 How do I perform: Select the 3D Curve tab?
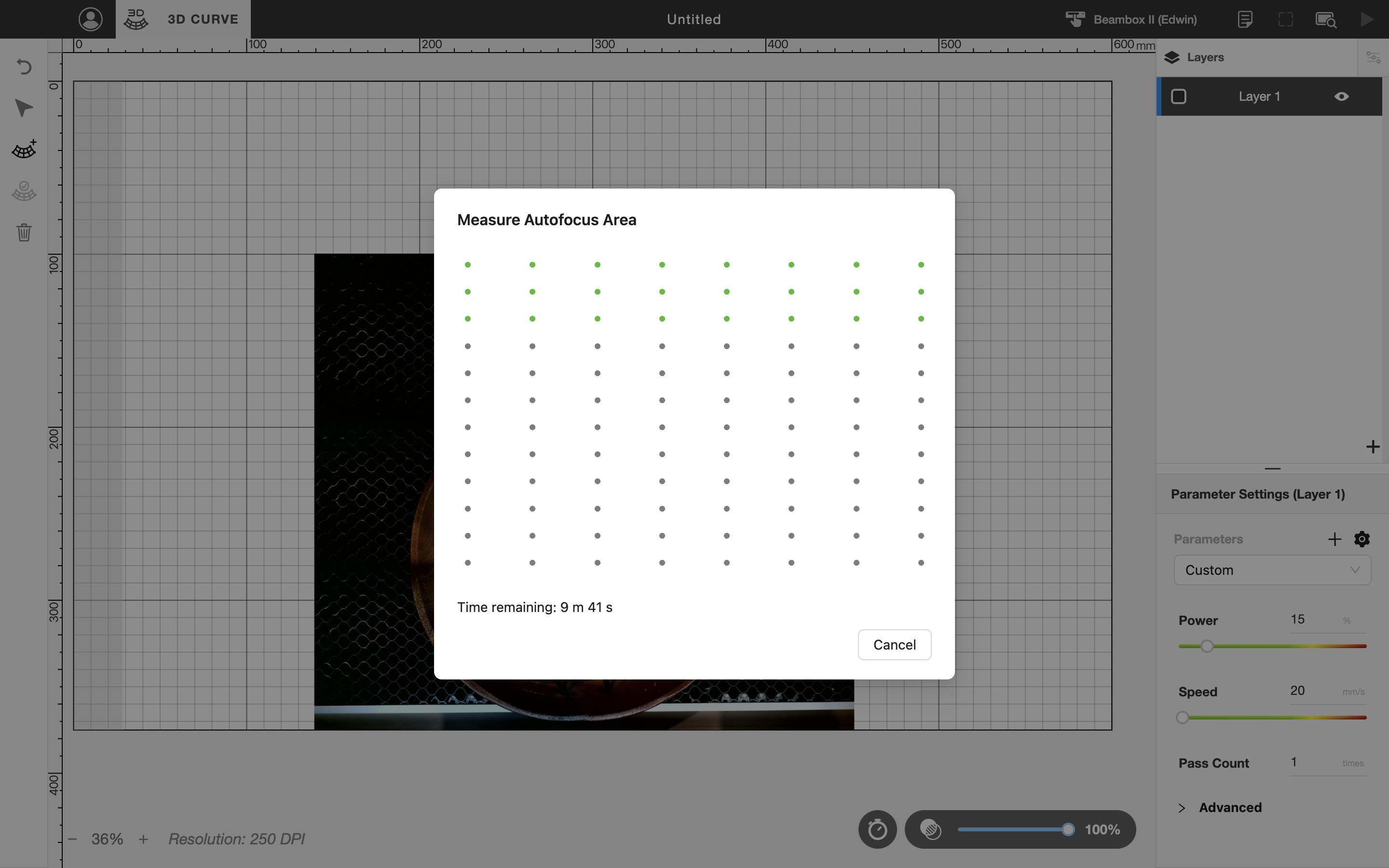click(x=183, y=19)
